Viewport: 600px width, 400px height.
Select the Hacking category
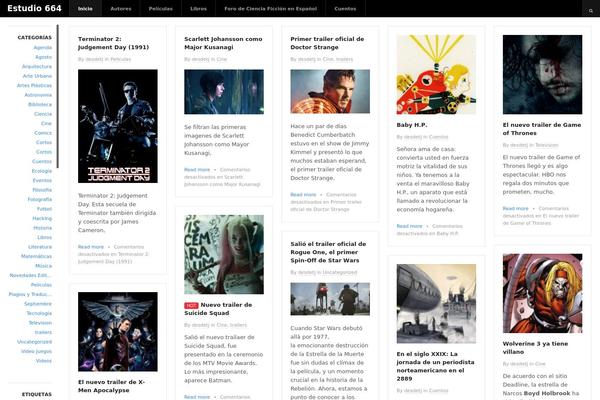42,219
